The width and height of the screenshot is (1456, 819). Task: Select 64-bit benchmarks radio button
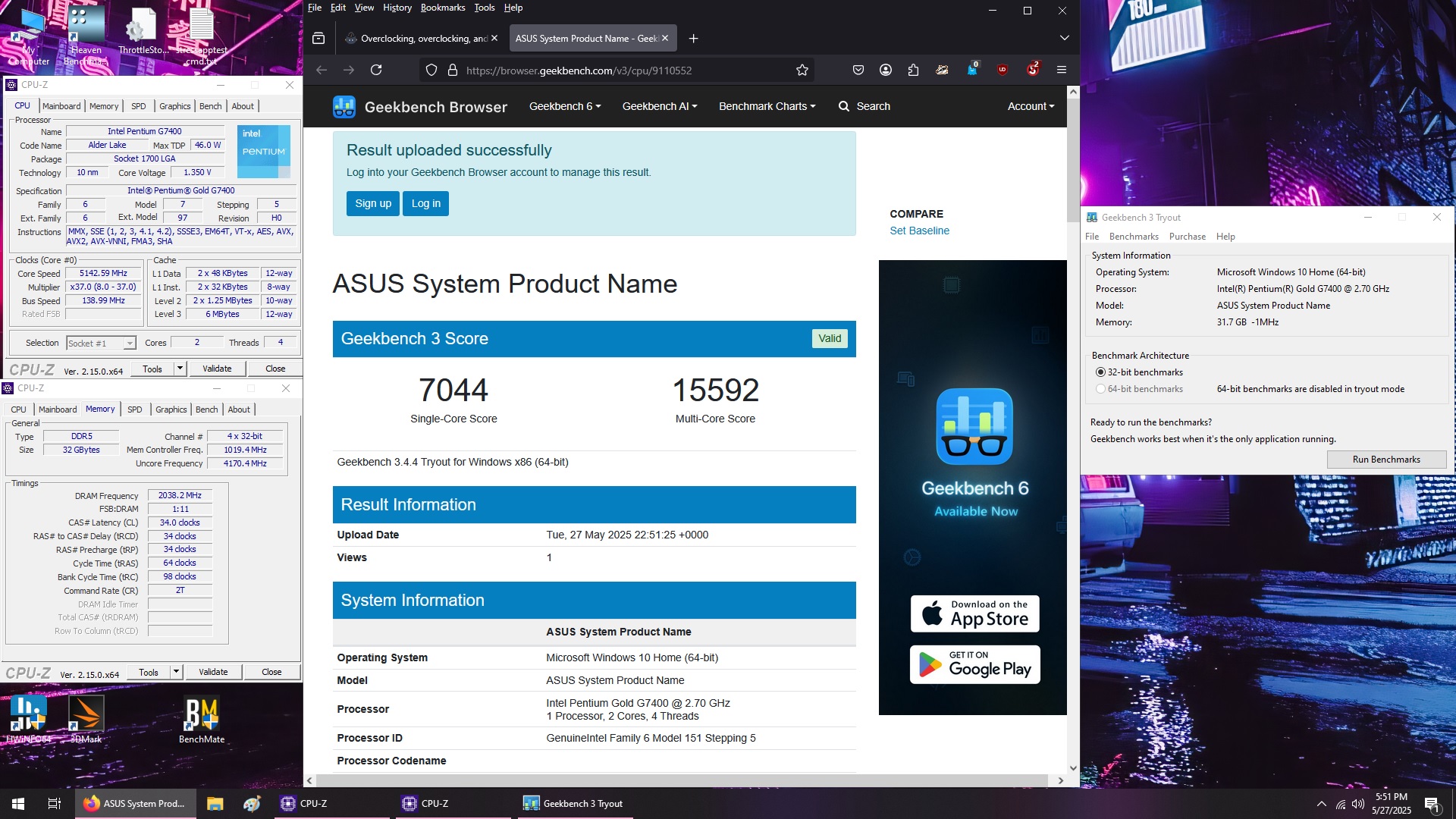pyautogui.click(x=1100, y=389)
